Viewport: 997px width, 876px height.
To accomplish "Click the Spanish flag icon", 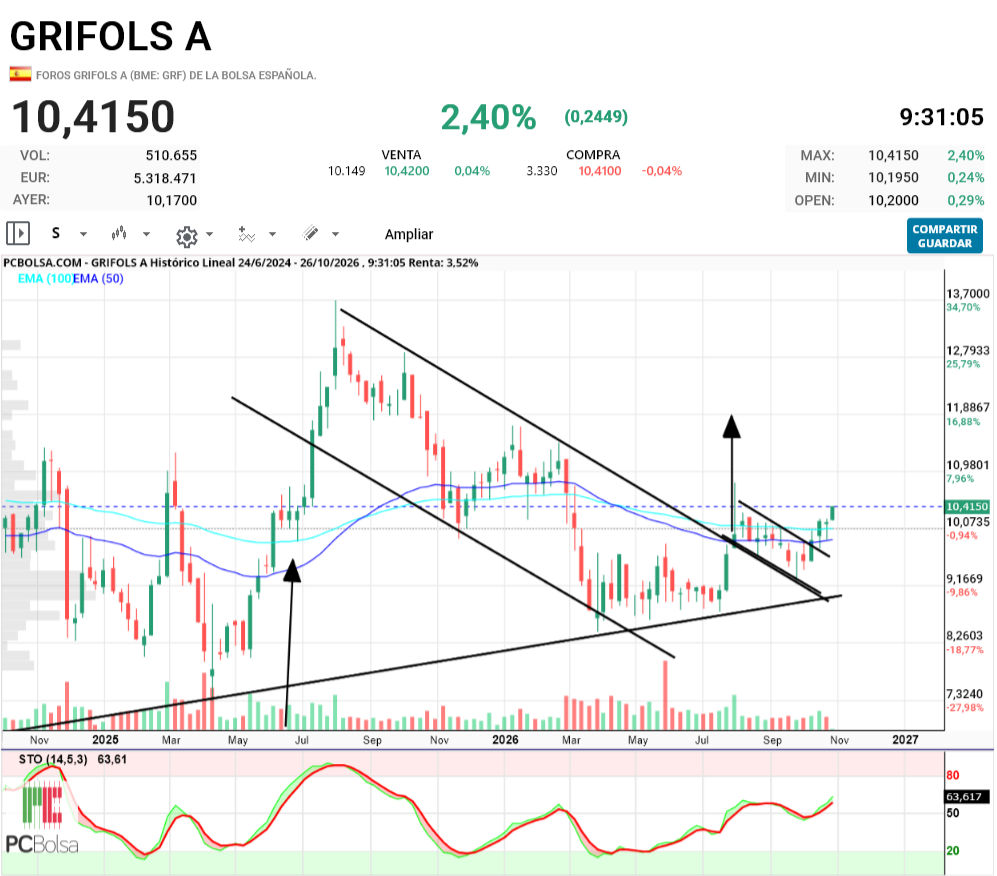I will (20, 74).
